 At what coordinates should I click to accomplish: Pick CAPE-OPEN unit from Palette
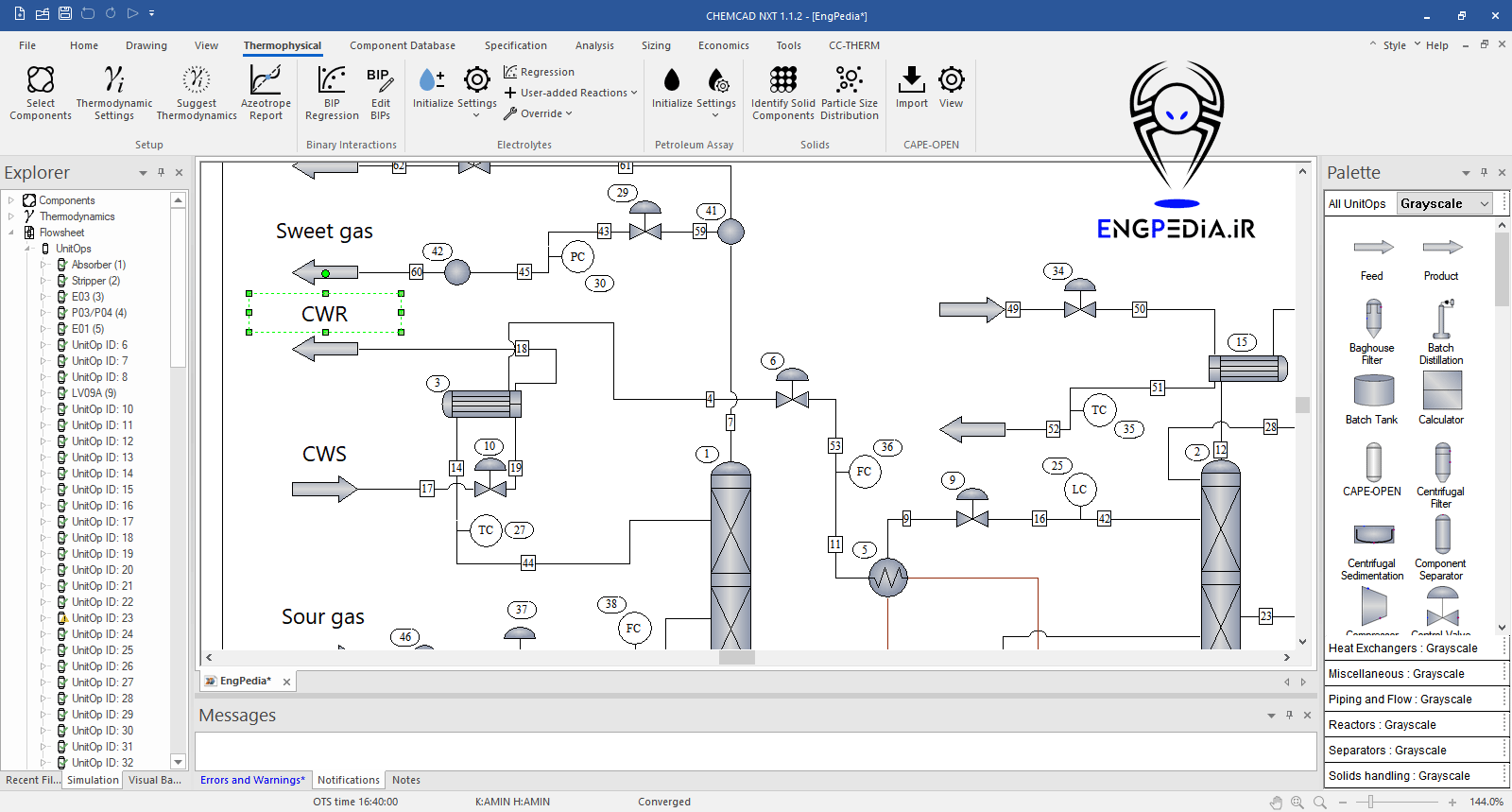click(x=1372, y=470)
